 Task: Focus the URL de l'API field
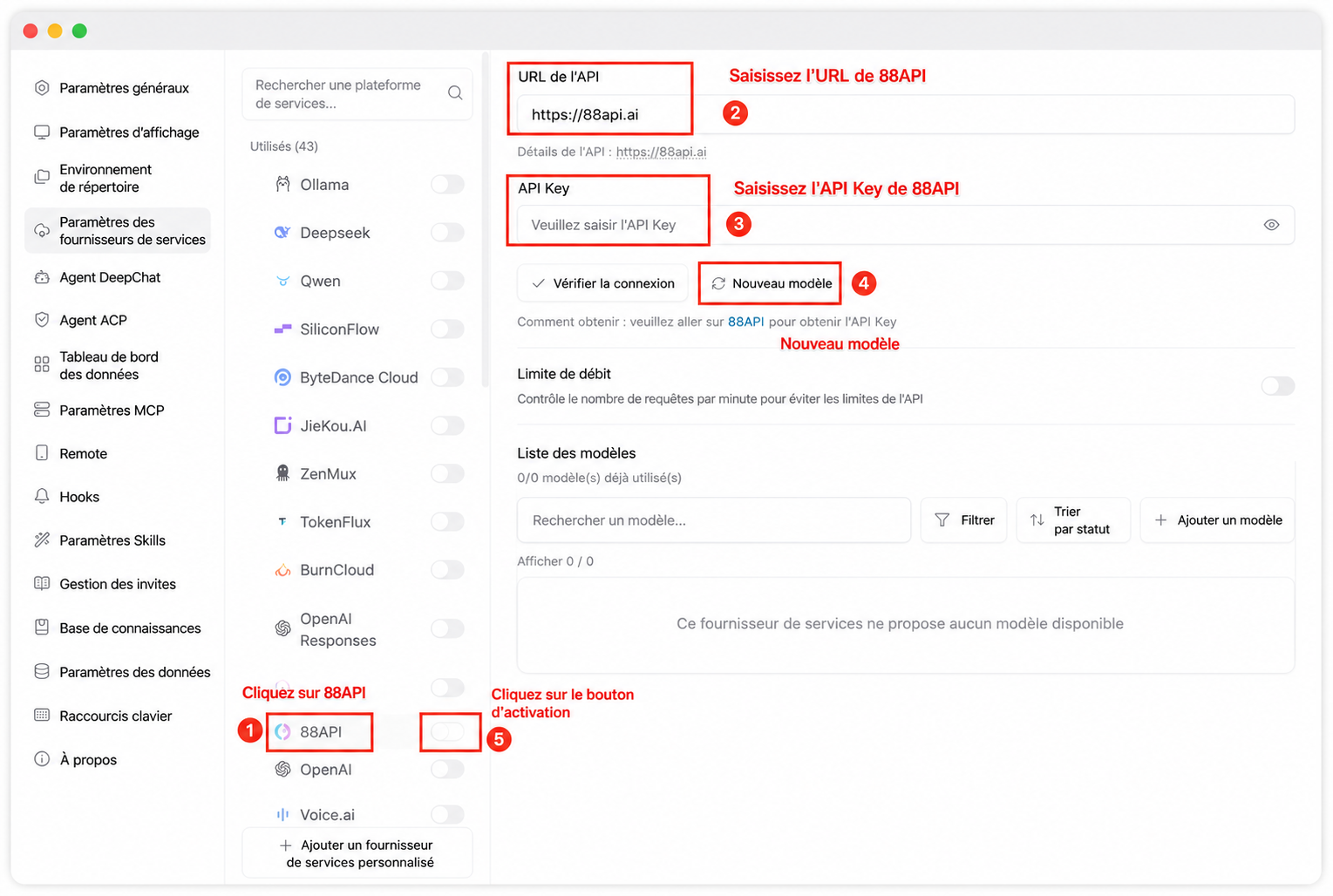point(906,114)
